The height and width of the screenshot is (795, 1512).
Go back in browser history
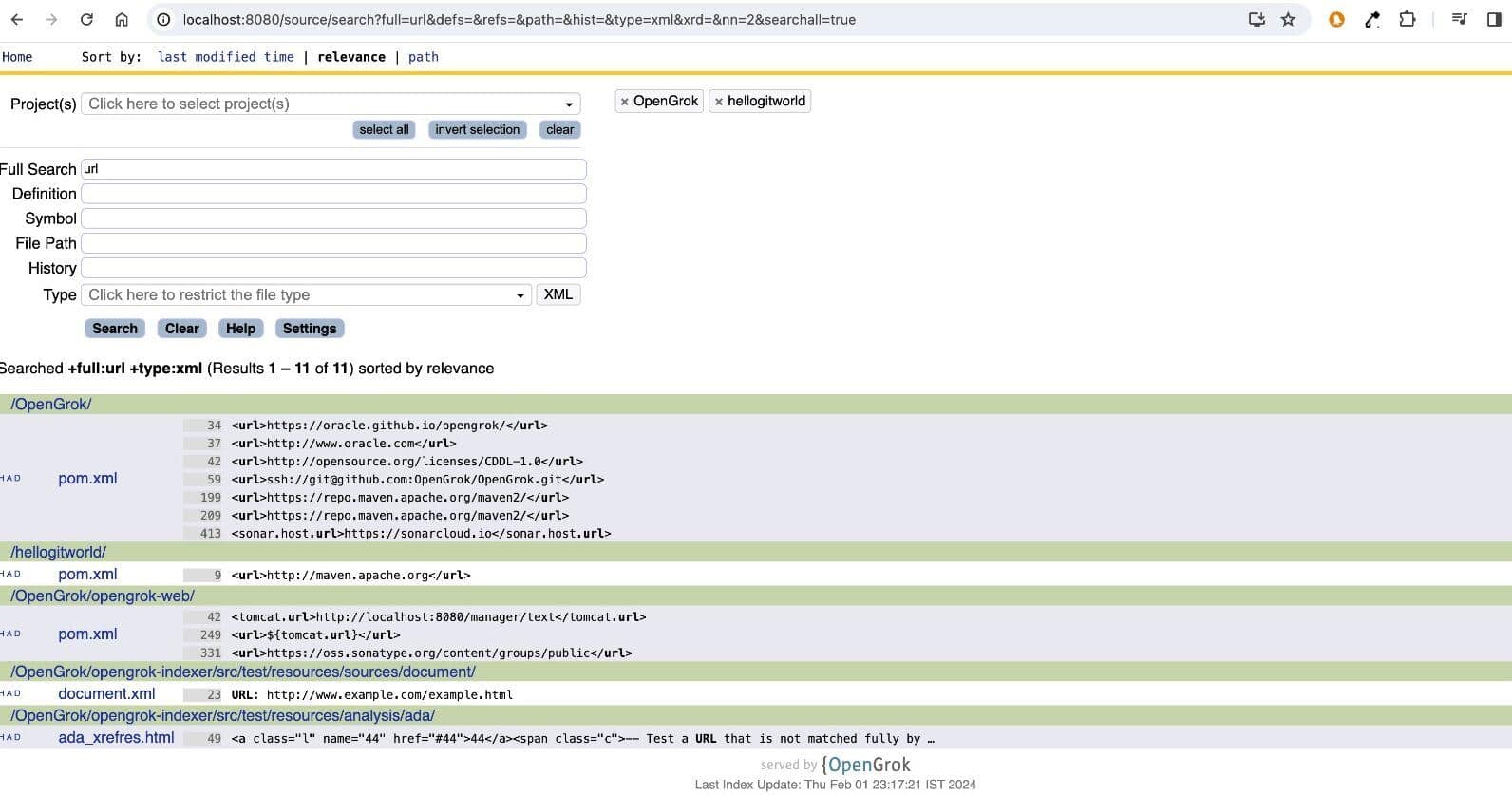[17, 19]
